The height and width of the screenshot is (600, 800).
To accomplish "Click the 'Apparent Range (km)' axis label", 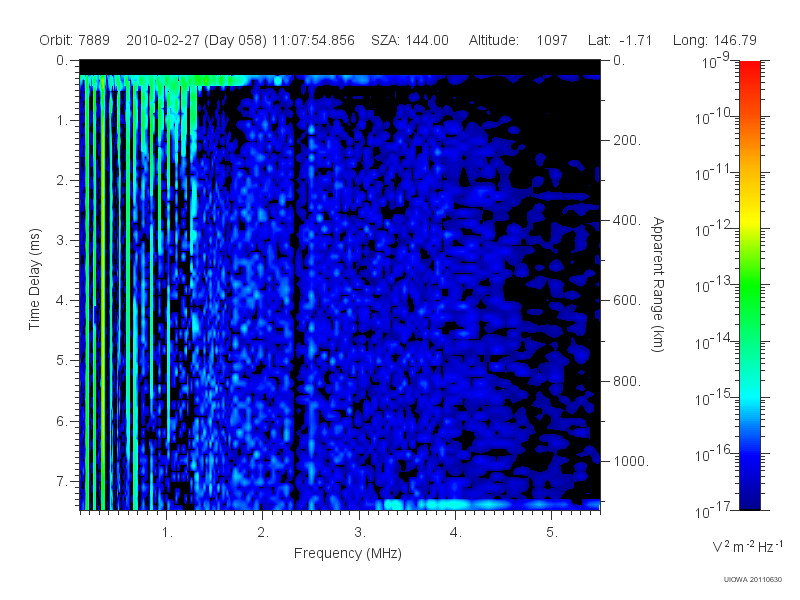I will [658, 284].
